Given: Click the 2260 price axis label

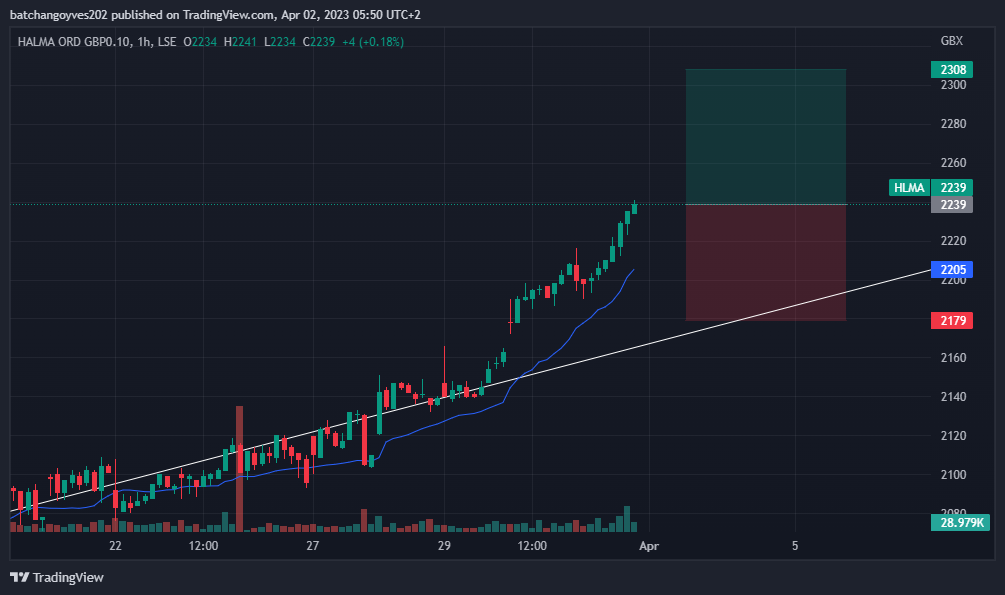Looking at the screenshot, I should click(x=953, y=162).
